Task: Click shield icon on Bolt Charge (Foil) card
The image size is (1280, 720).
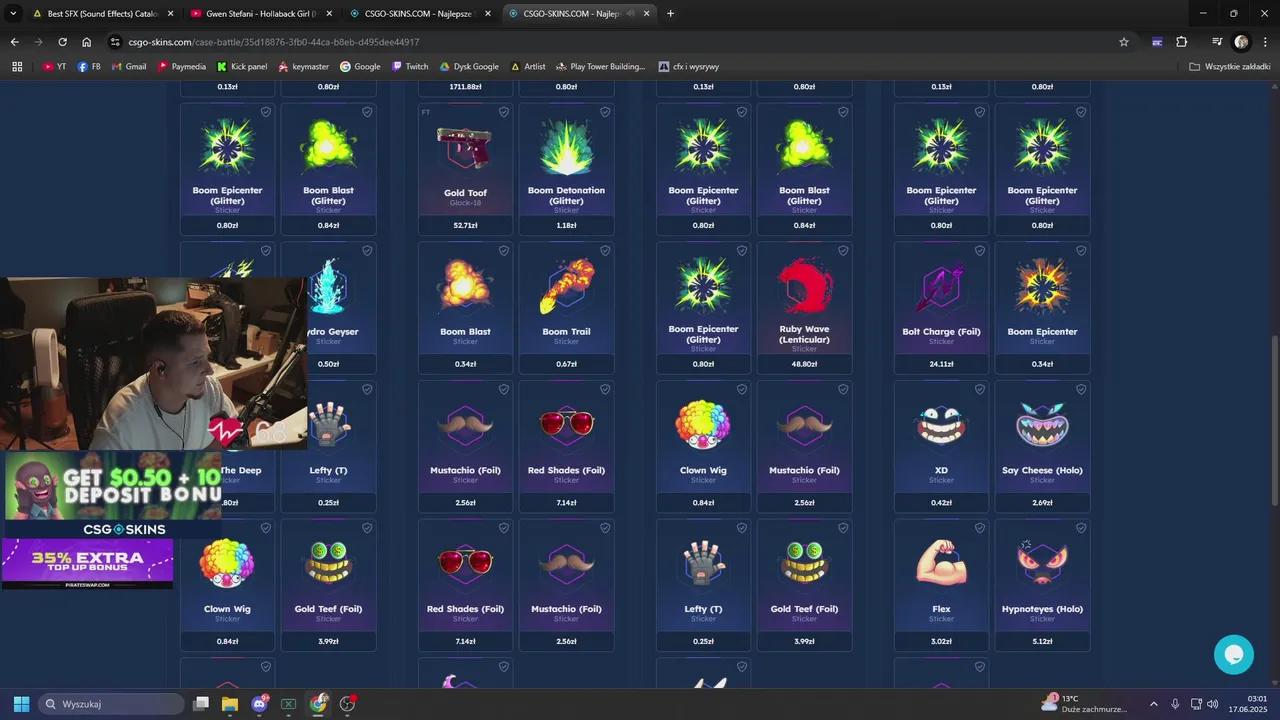Action: 980,251
